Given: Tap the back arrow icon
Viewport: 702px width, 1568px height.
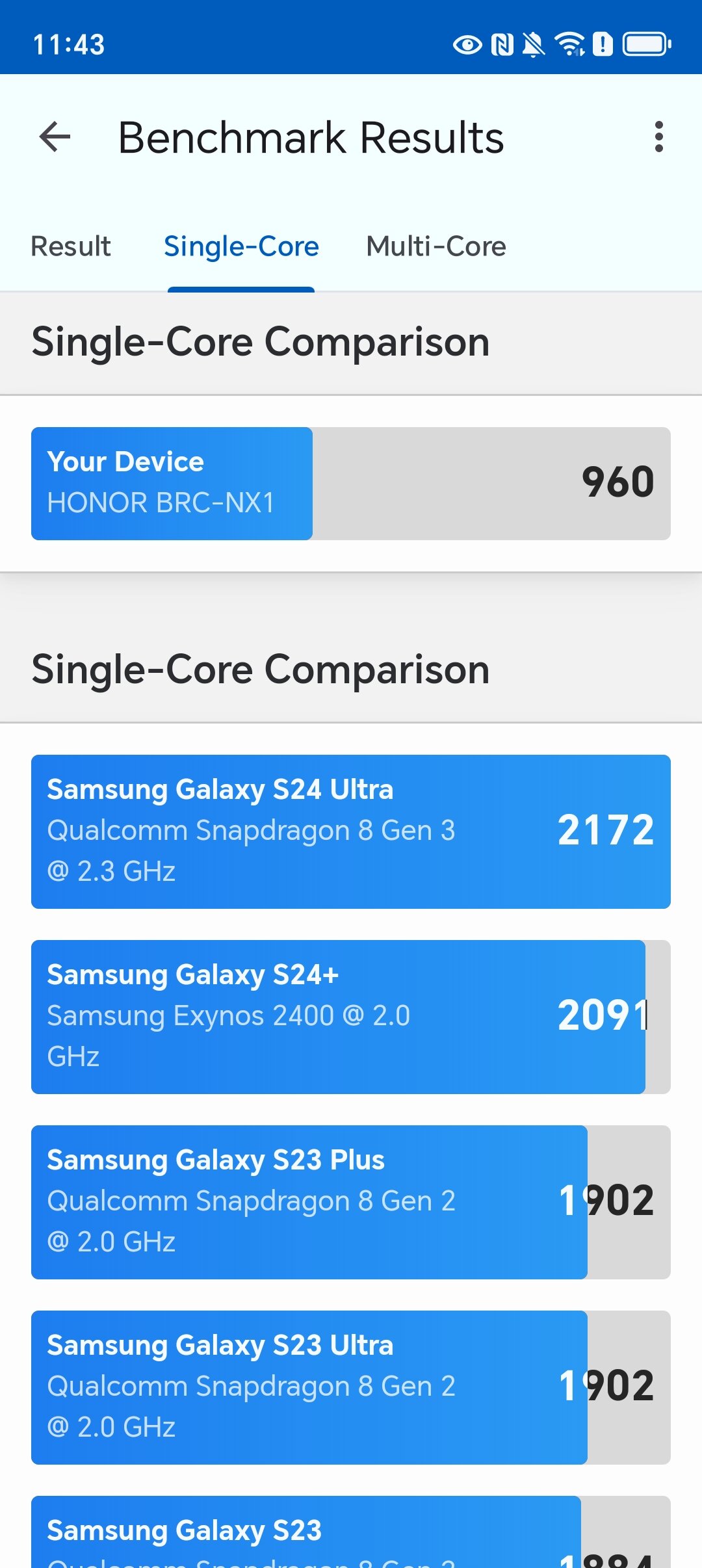Looking at the screenshot, I should 55,137.
